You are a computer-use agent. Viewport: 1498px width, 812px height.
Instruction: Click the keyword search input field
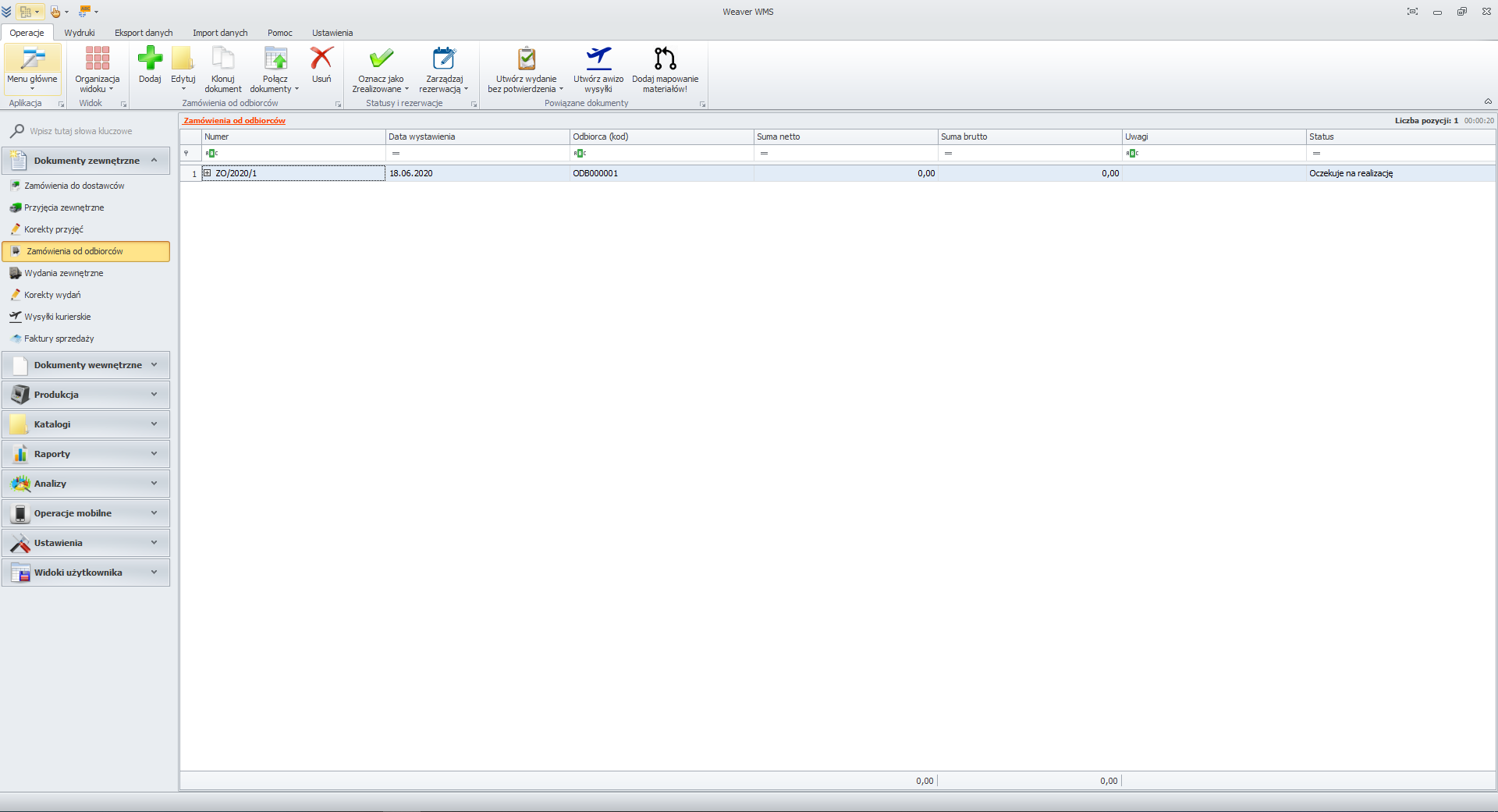pyautogui.click(x=94, y=131)
